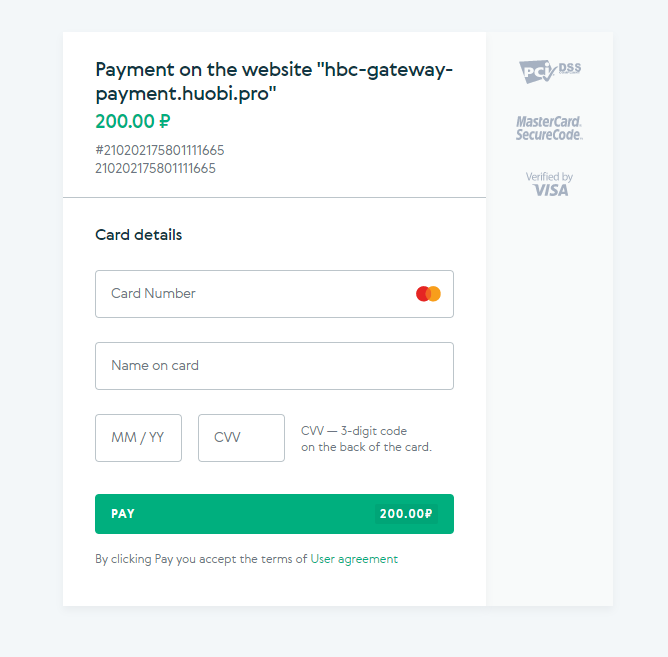Click the Mastercard circles icon in card field
This screenshot has width=668, height=657.
(428, 294)
